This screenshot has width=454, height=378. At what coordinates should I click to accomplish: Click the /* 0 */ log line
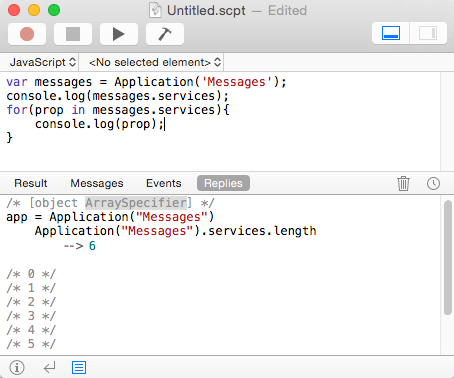pos(31,274)
